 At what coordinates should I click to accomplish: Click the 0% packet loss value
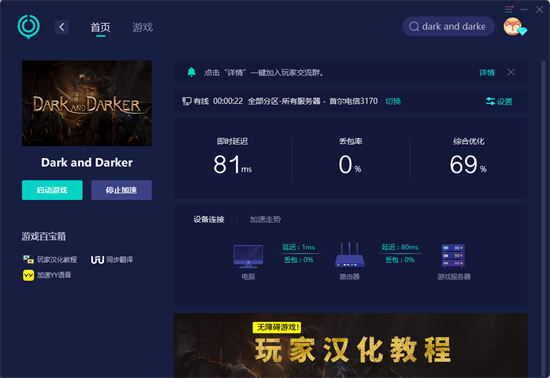tap(350, 164)
